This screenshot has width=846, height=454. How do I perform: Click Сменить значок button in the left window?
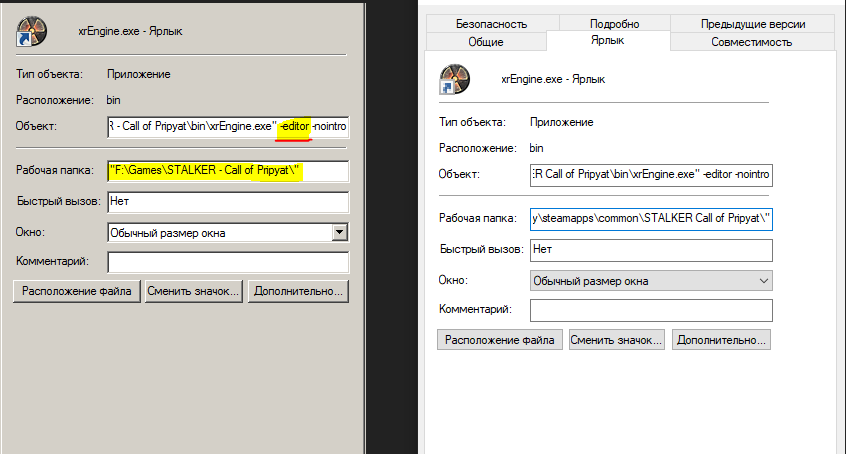pyautogui.click(x=193, y=291)
